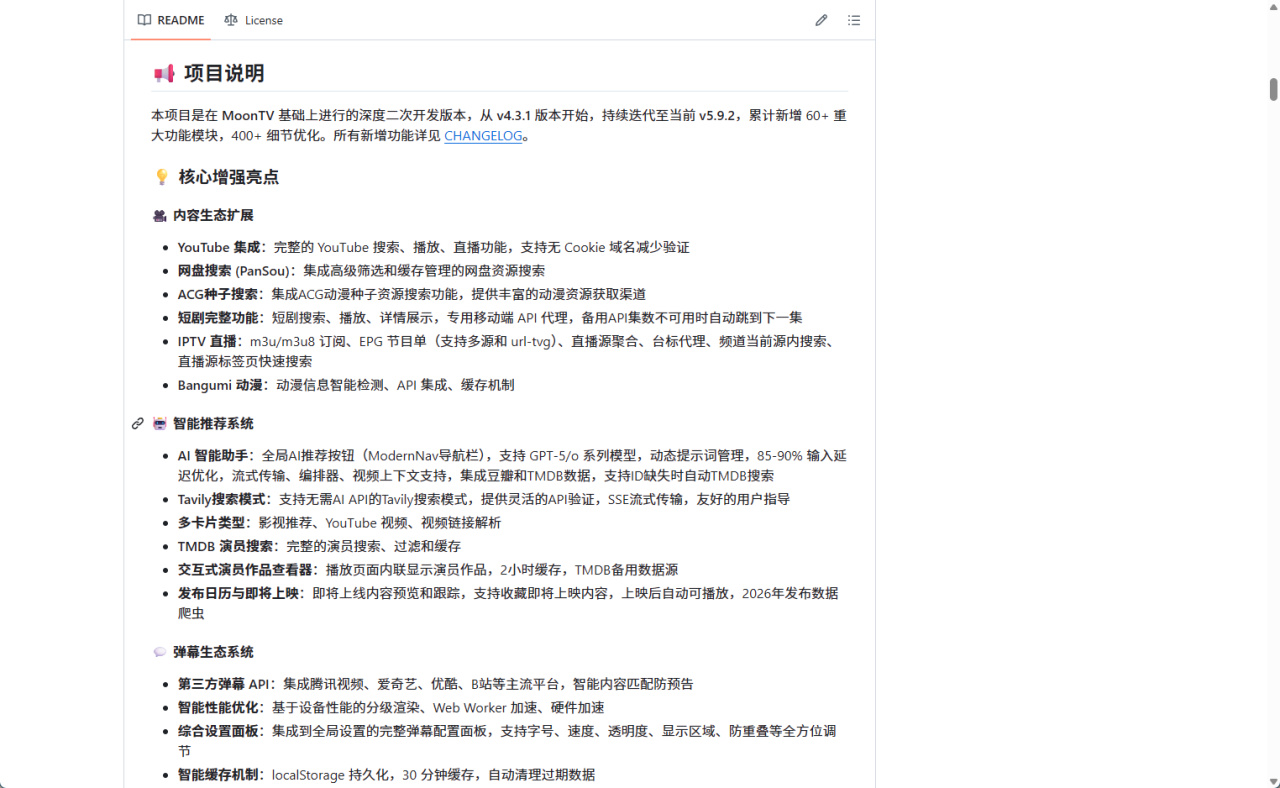Click the bold text Tavily搜索模式
Image resolution: width=1280 pixels, height=788 pixels.
[x=222, y=499]
